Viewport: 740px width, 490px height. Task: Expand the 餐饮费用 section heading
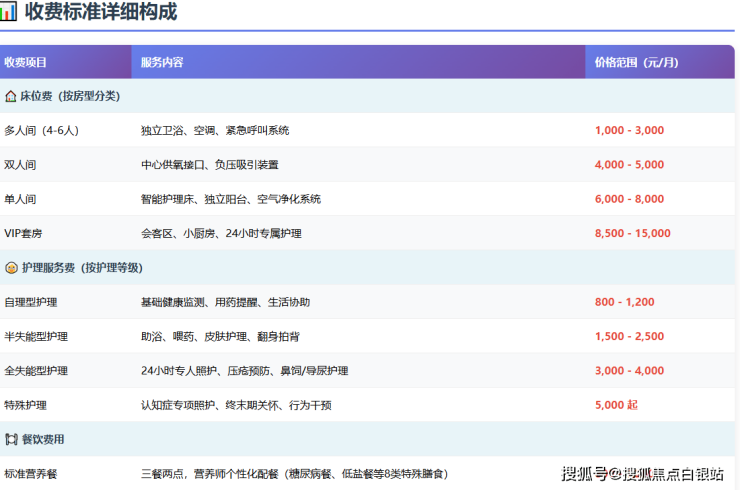click(43, 439)
